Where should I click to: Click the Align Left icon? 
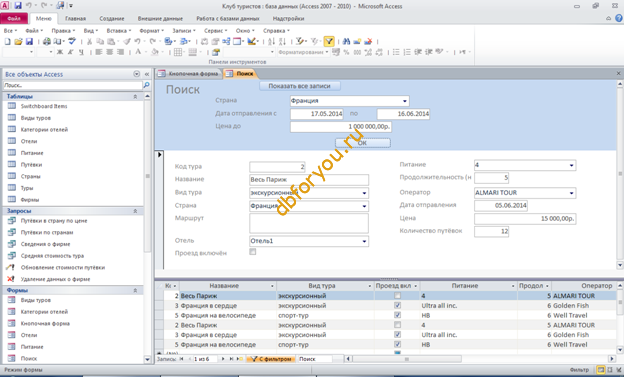coord(99,52)
